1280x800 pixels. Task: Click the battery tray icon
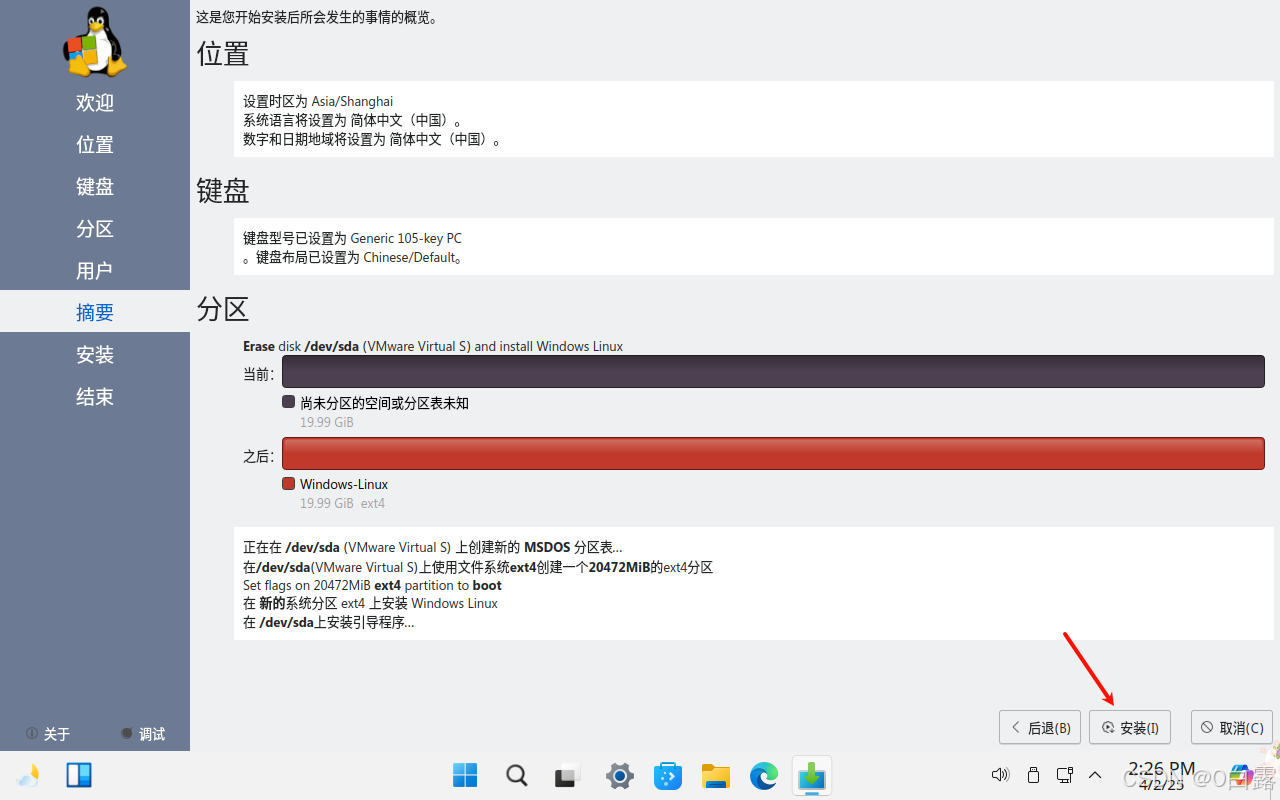click(x=1033, y=775)
